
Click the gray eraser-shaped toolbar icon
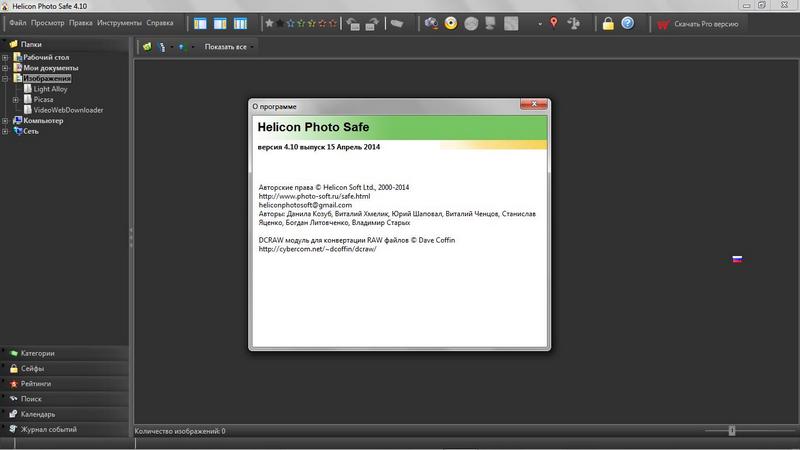point(397,23)
